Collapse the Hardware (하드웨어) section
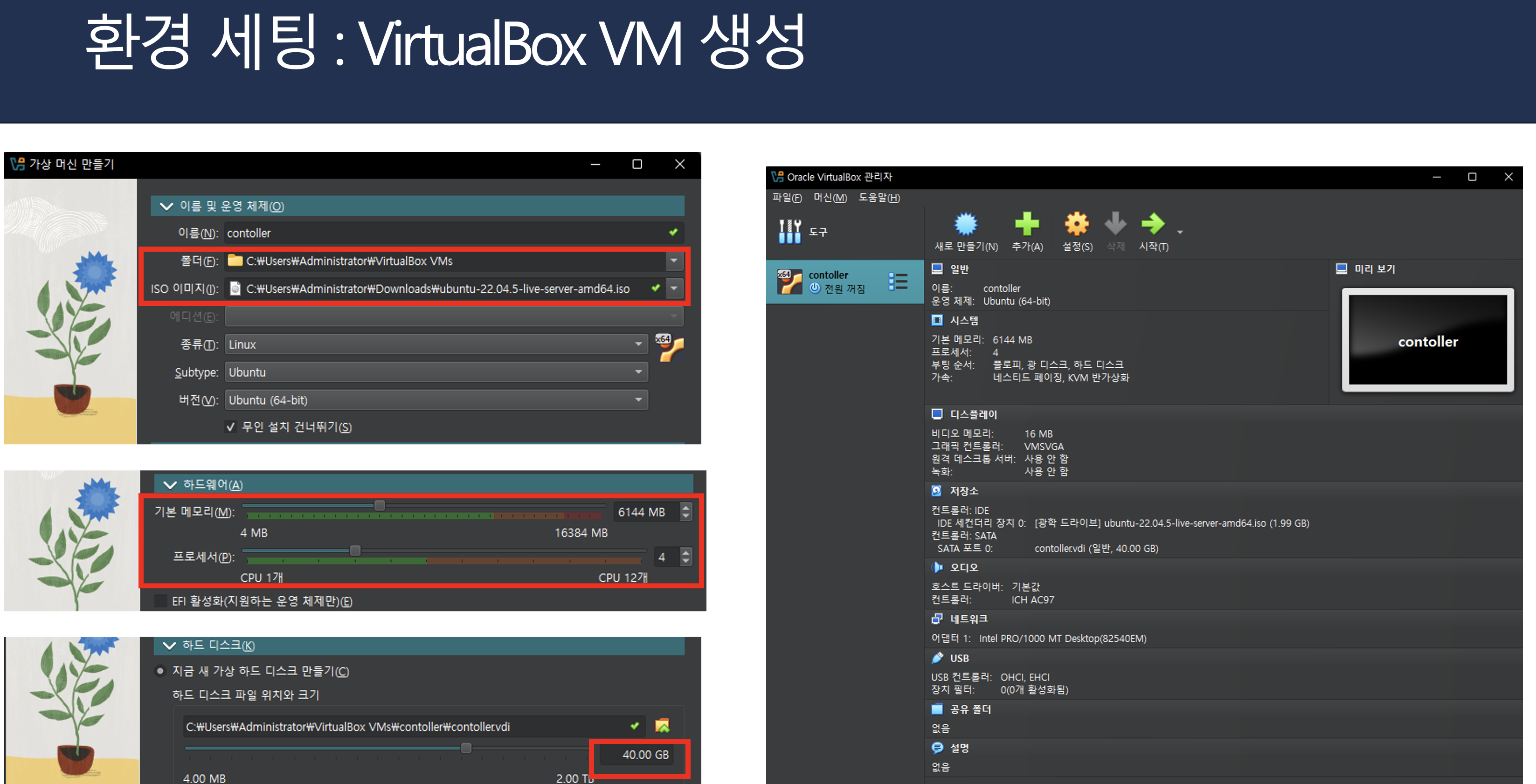 point(170,485)
